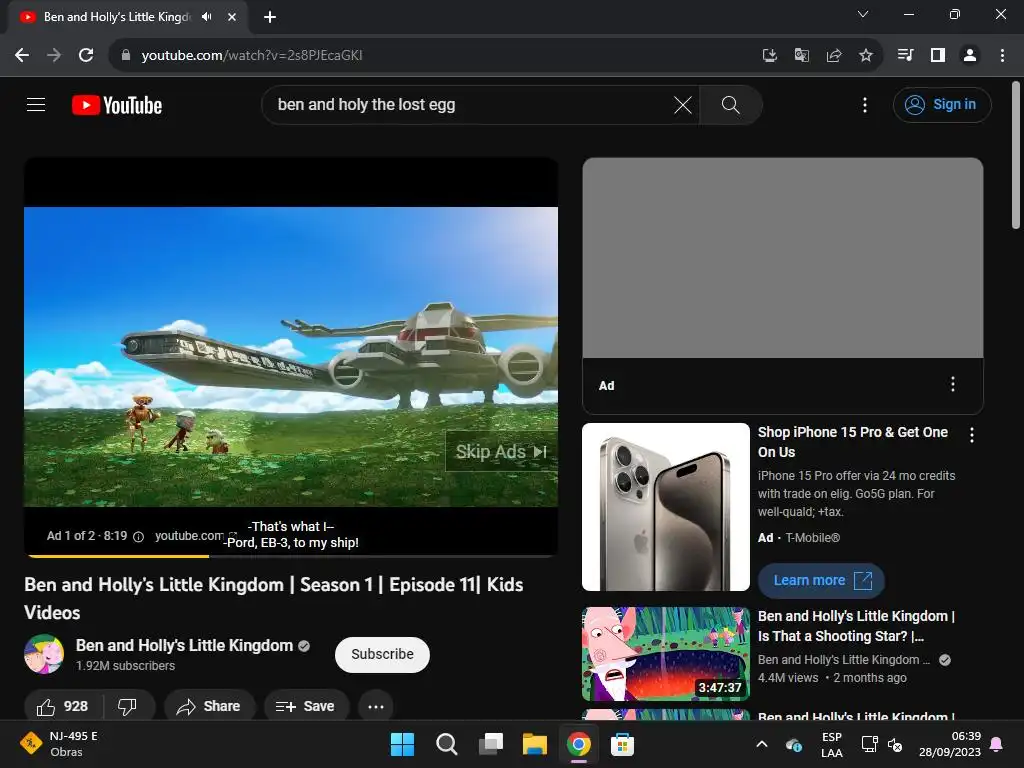Open options for iPhone 15 Pro ad
The image size is (1024, 768).
tap(972, 435)
